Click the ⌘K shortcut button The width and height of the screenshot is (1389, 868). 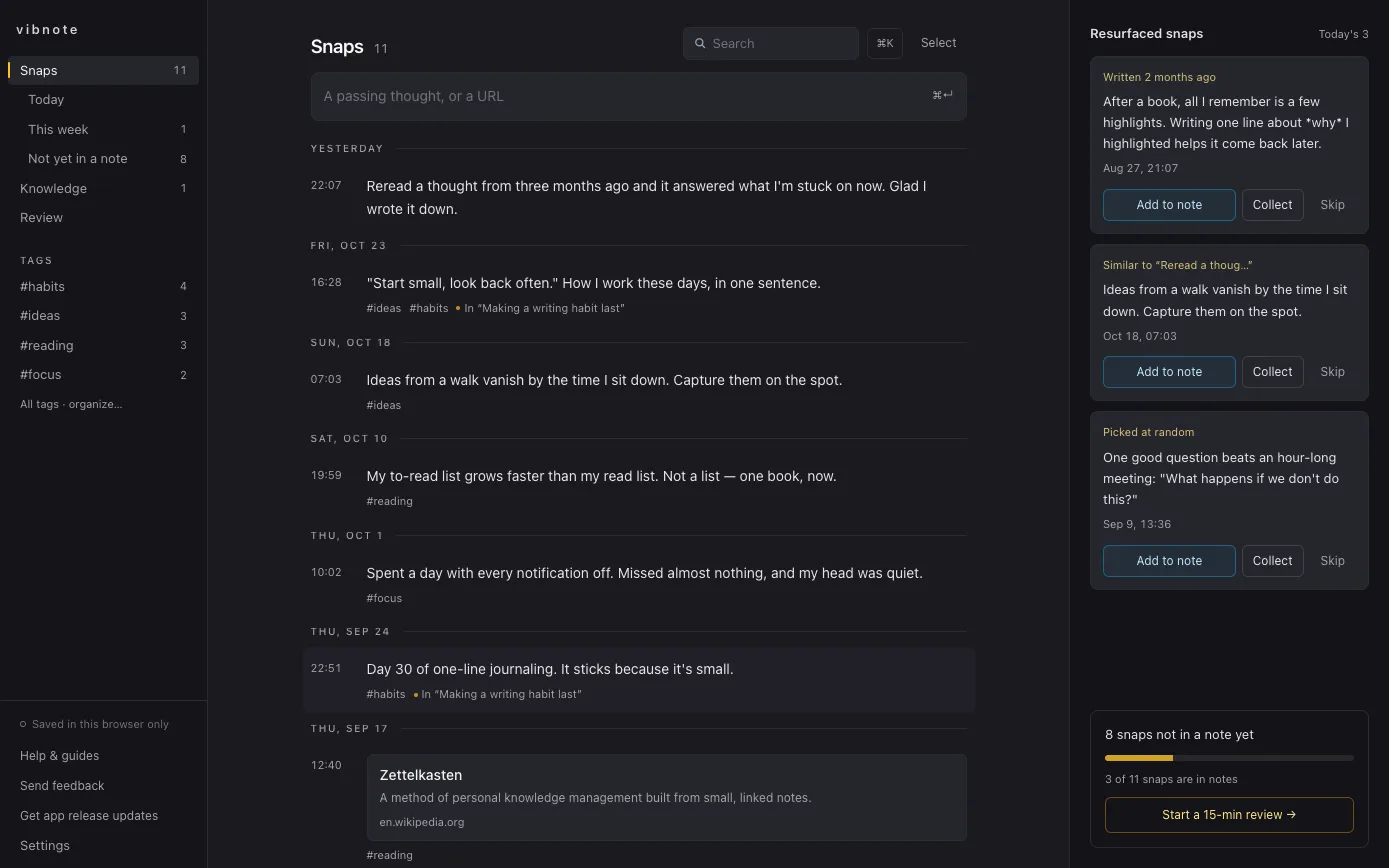point(885,44)
